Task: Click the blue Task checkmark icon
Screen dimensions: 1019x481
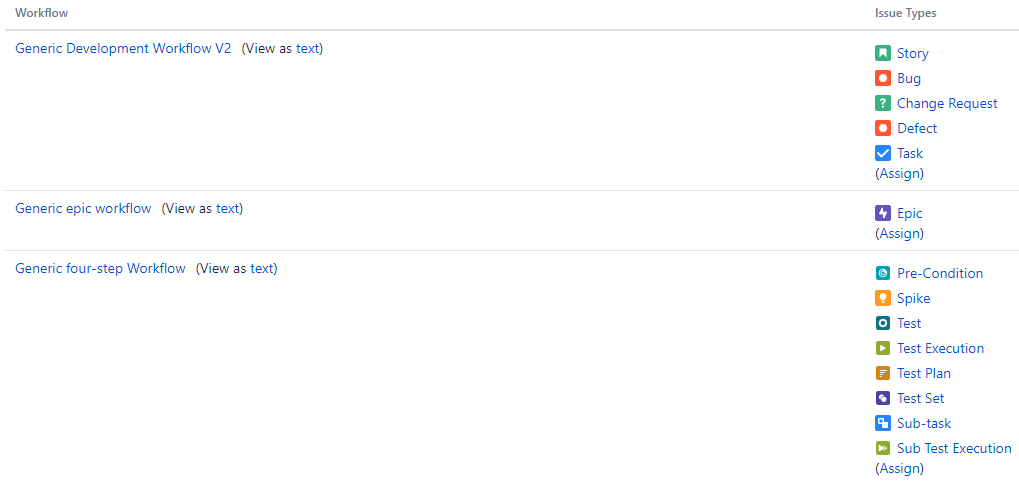Action: (883, 153)
